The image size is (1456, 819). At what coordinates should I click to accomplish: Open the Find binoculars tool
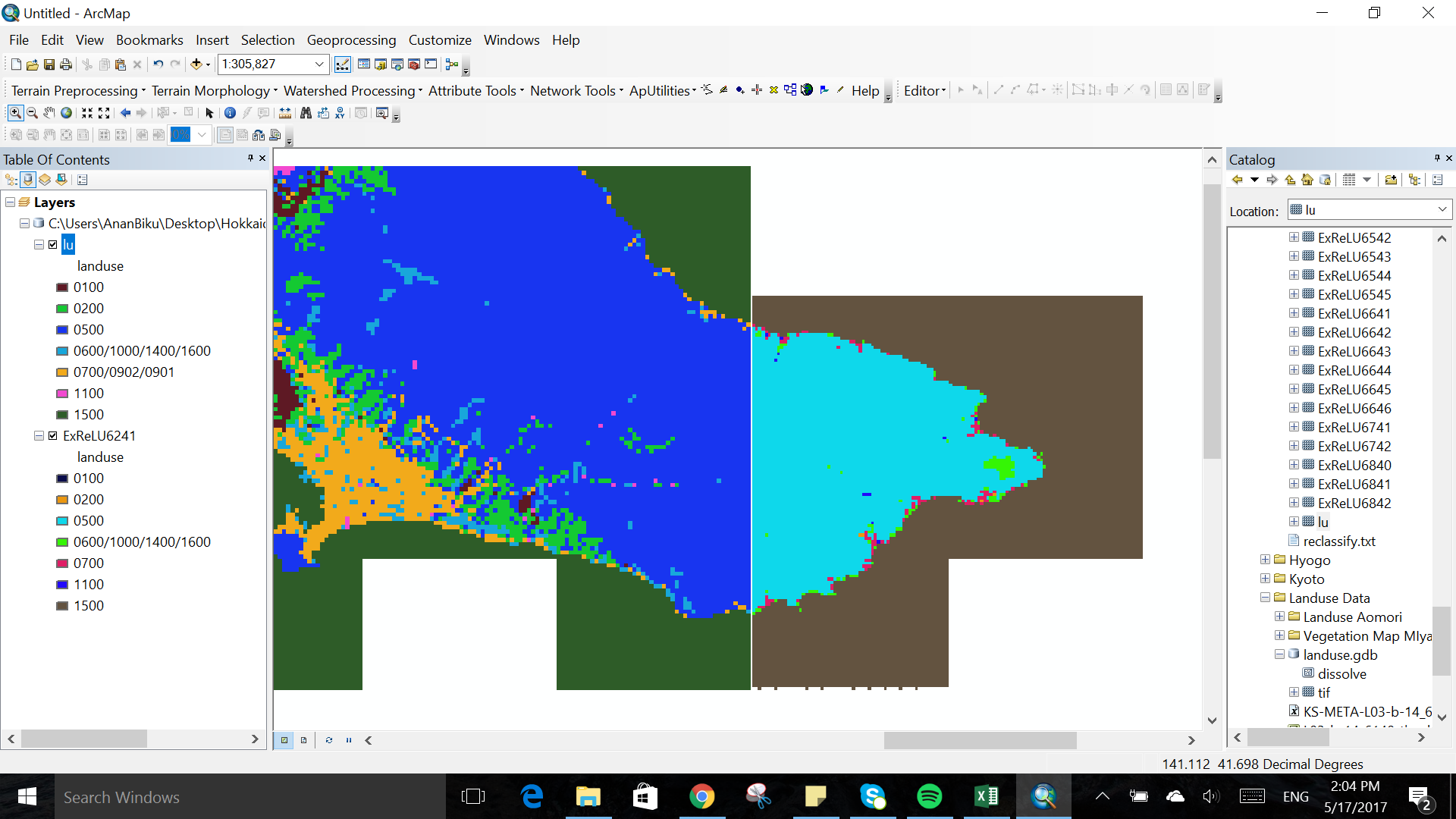pyautogui.click(x=306, y=113)
